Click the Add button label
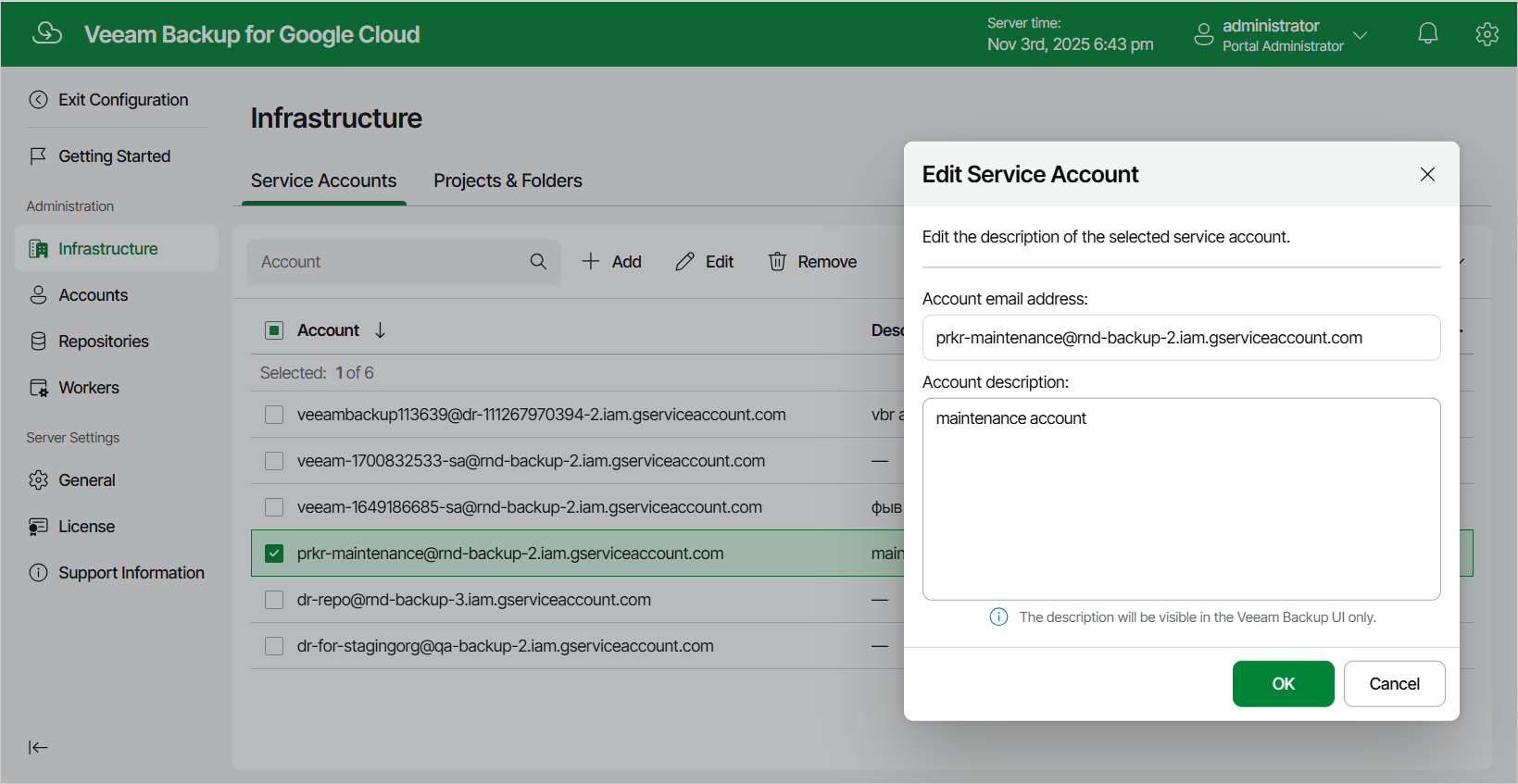Image resolution: width=1518 pixels, height=784 pixels. point(626,262)
